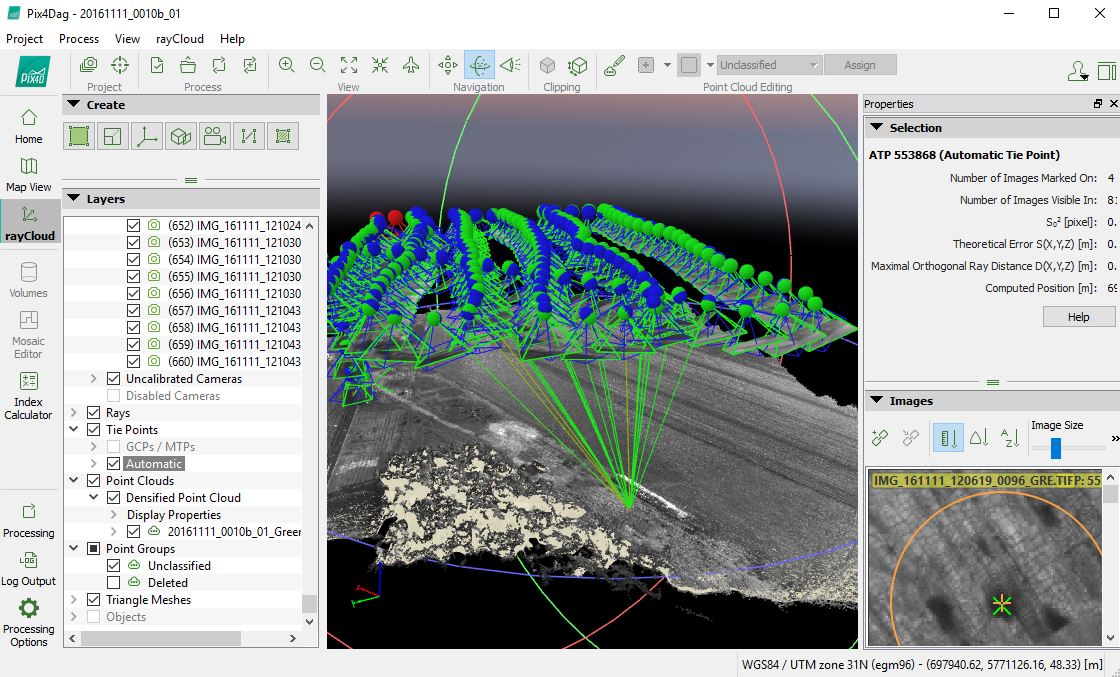This screenshot has height=677, width=1120.
Task: Open the GCP/MTP Manager target icon
Action: tap(120, 65)
